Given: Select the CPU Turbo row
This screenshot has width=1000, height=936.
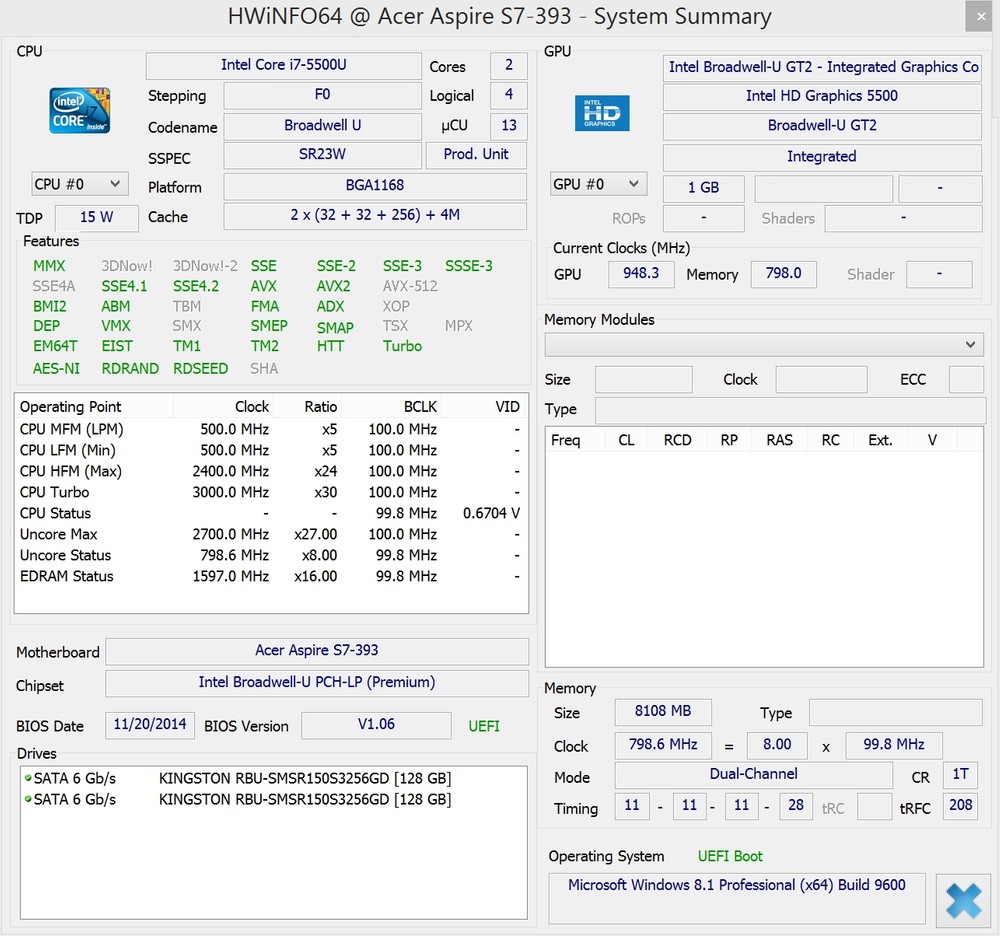Looking at the screenshot, I should 271,492.
